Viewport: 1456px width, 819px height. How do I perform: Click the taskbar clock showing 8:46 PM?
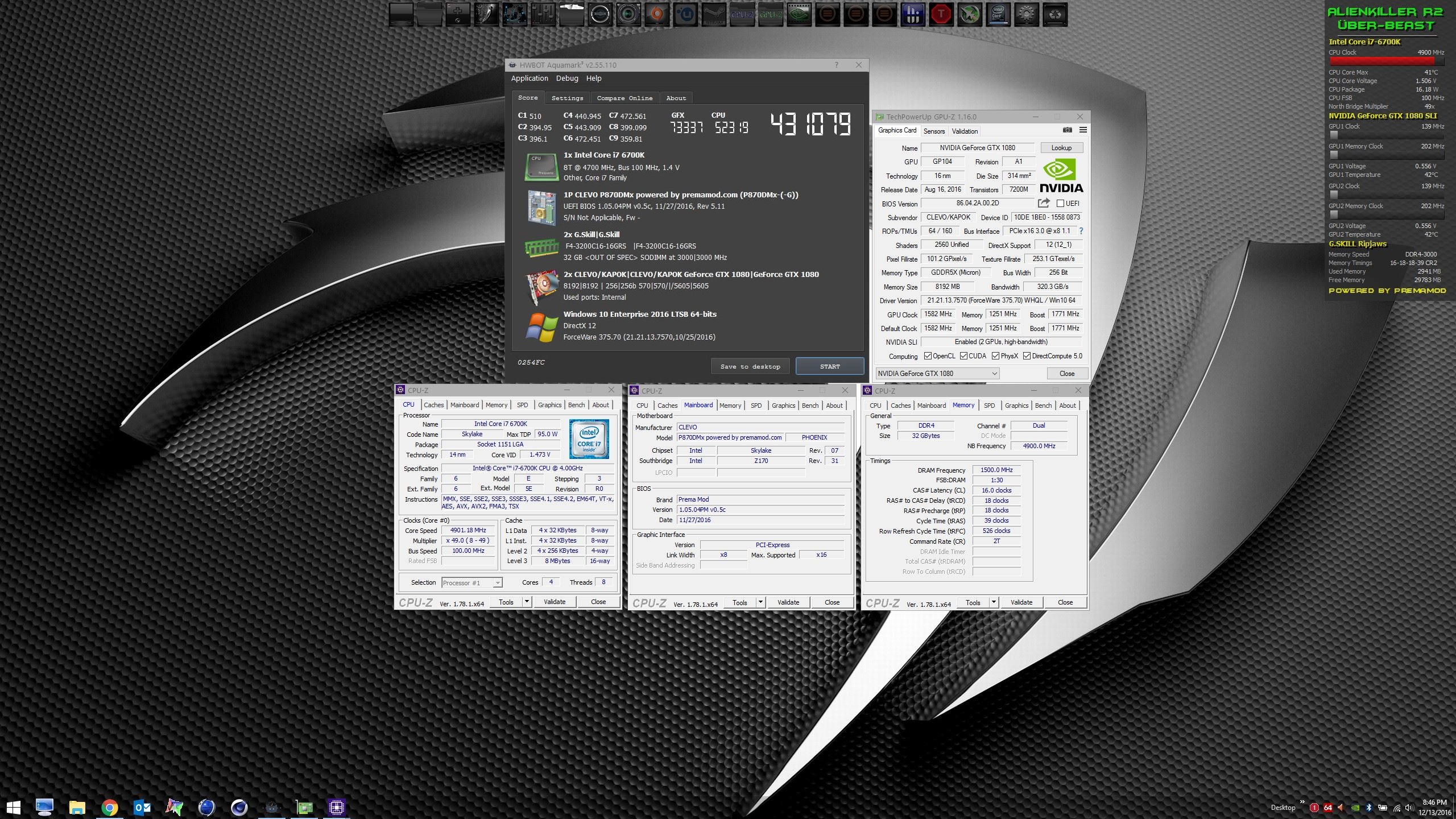point(1434,808)
